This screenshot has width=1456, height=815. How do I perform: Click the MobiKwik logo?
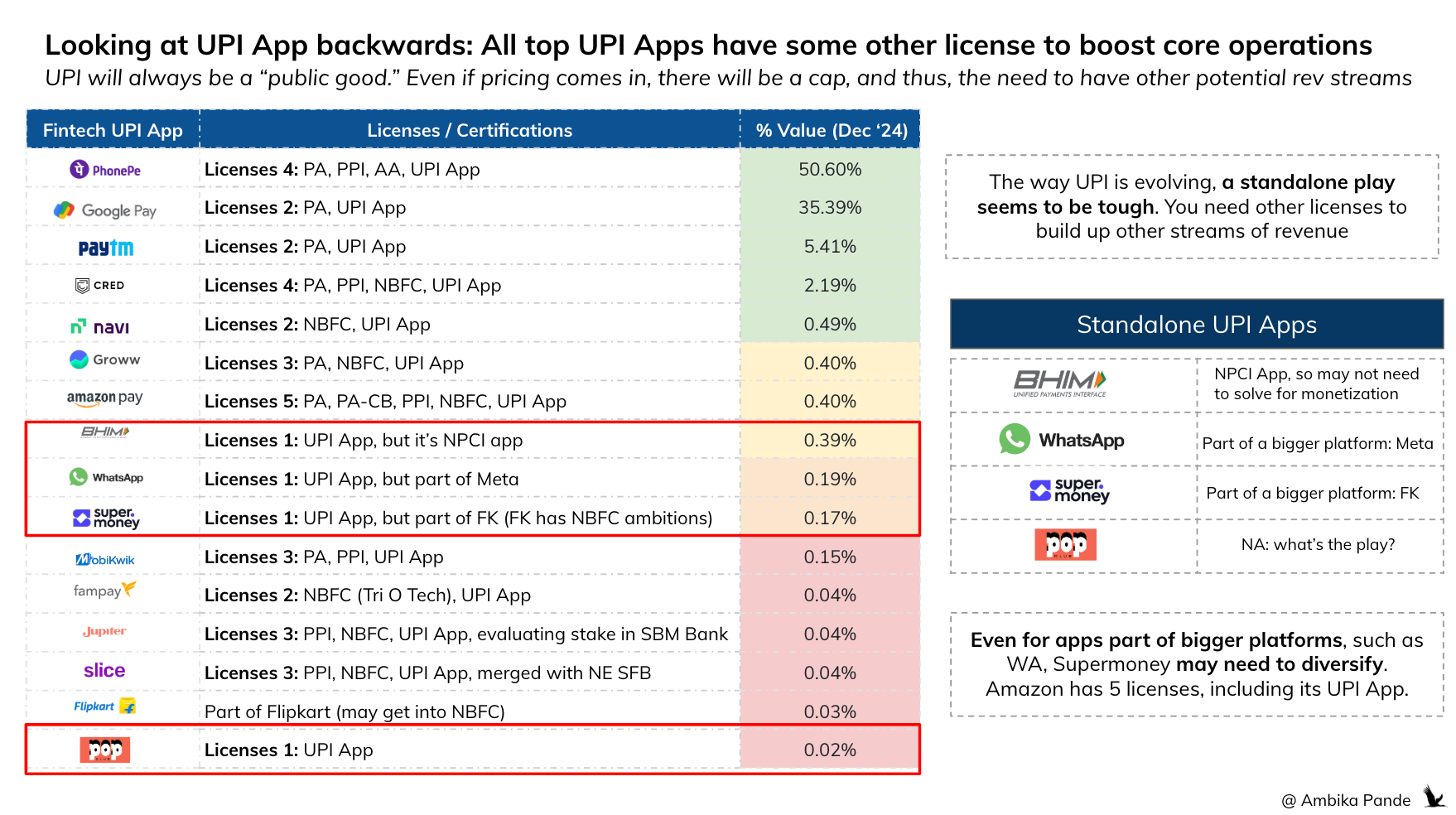coord(105,560)
